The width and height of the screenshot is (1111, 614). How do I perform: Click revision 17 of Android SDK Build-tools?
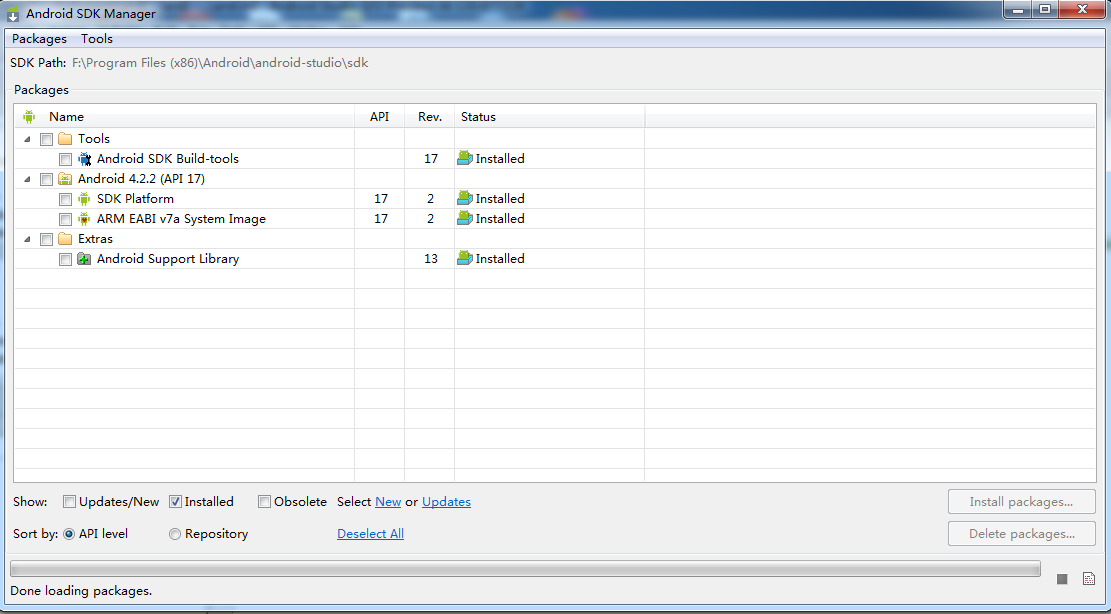coord(431,159)
